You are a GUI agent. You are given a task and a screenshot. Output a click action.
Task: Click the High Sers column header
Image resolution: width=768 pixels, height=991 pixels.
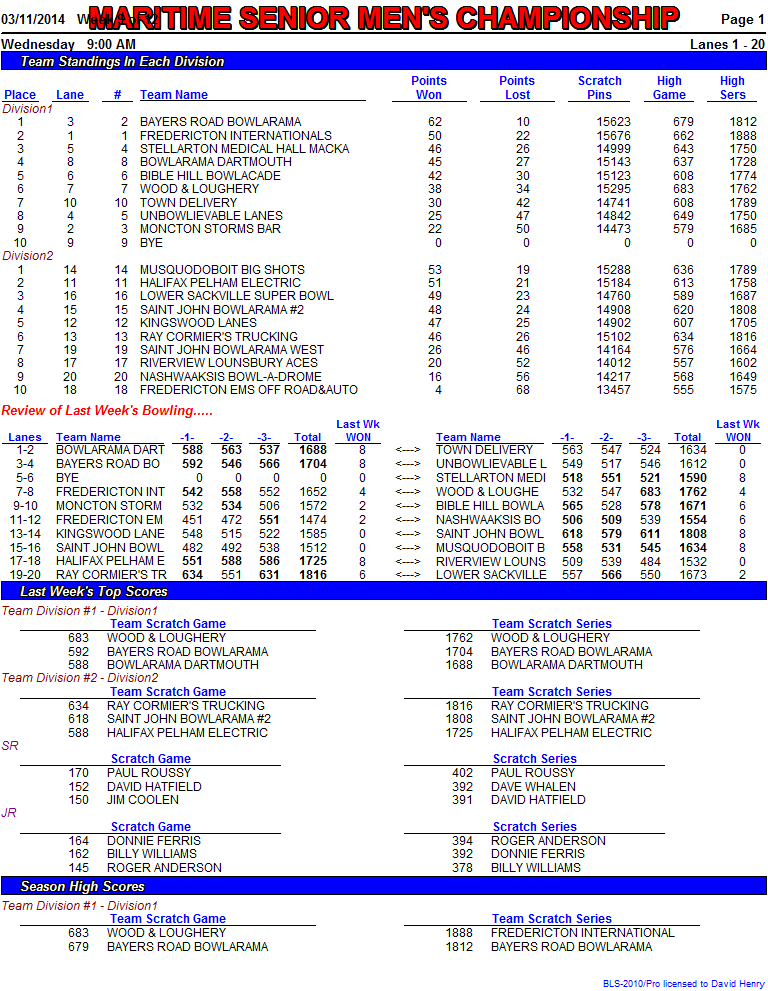tap(732, 88)
